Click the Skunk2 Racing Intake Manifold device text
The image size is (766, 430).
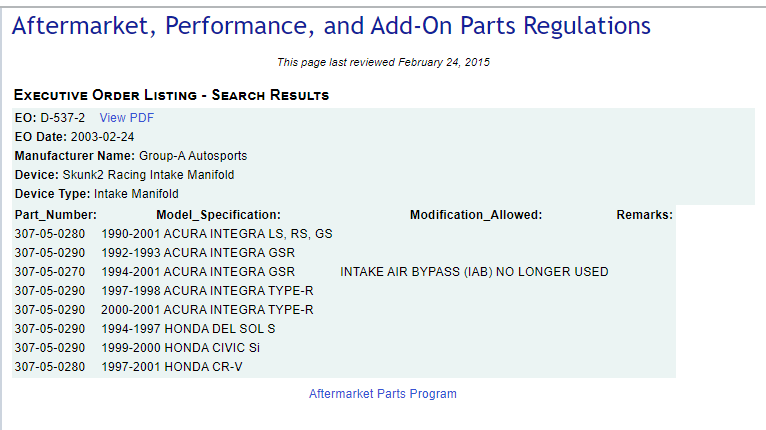pyautogui.click(x=156, y=175)
